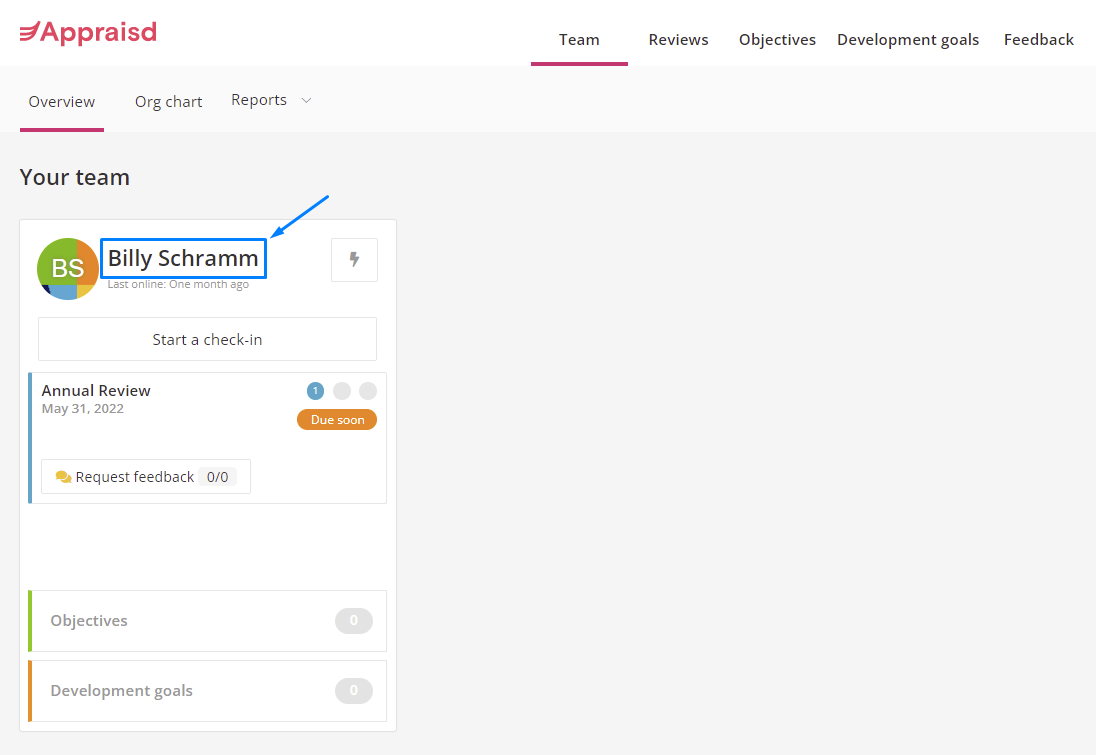Click Request feedback button
Screen dimensions: 1096x755
[146, 477]
